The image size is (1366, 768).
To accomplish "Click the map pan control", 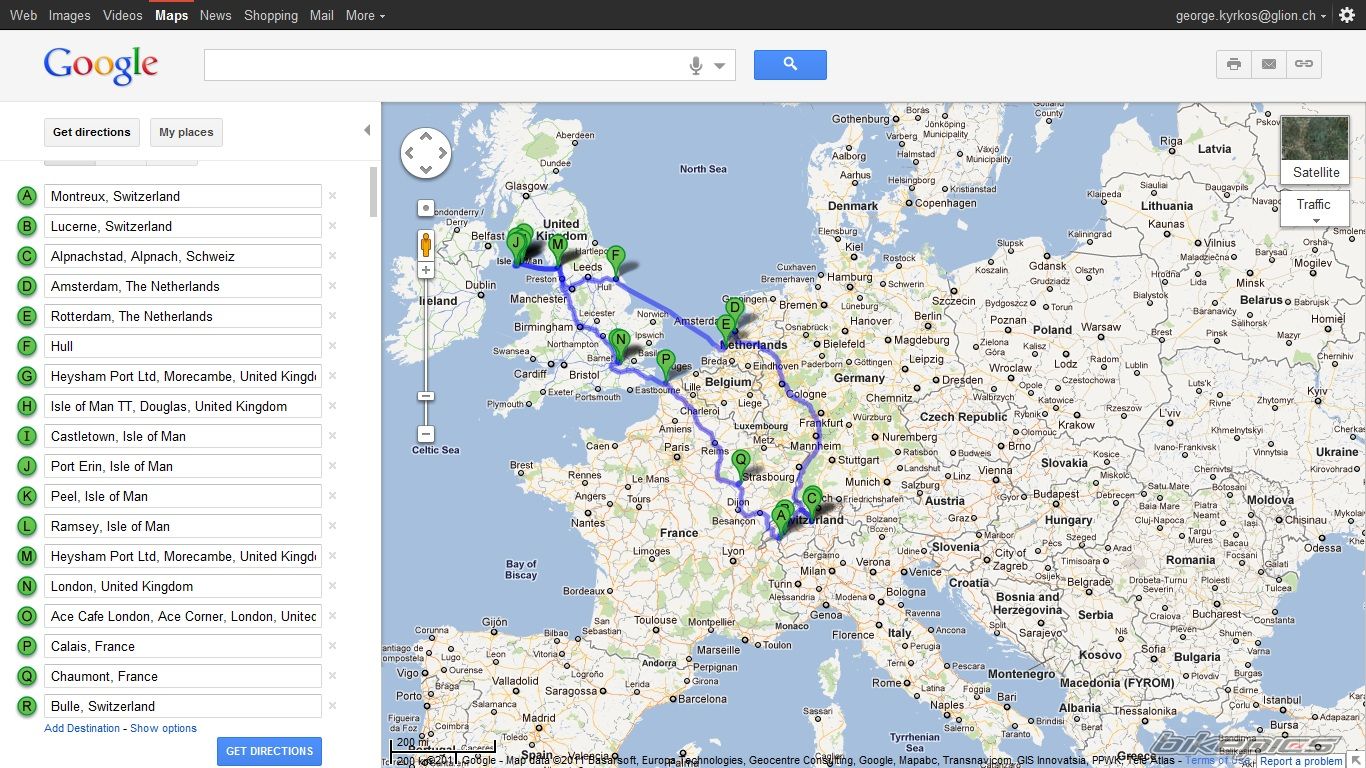I will (426, 153).
